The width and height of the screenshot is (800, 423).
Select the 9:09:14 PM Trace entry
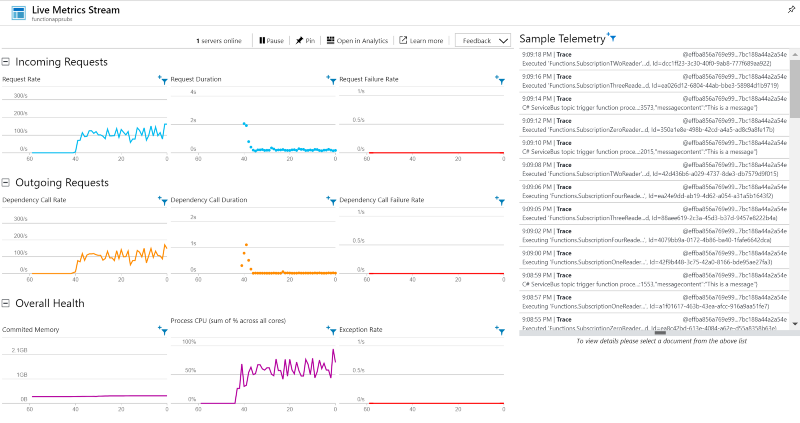click(654, 103)
